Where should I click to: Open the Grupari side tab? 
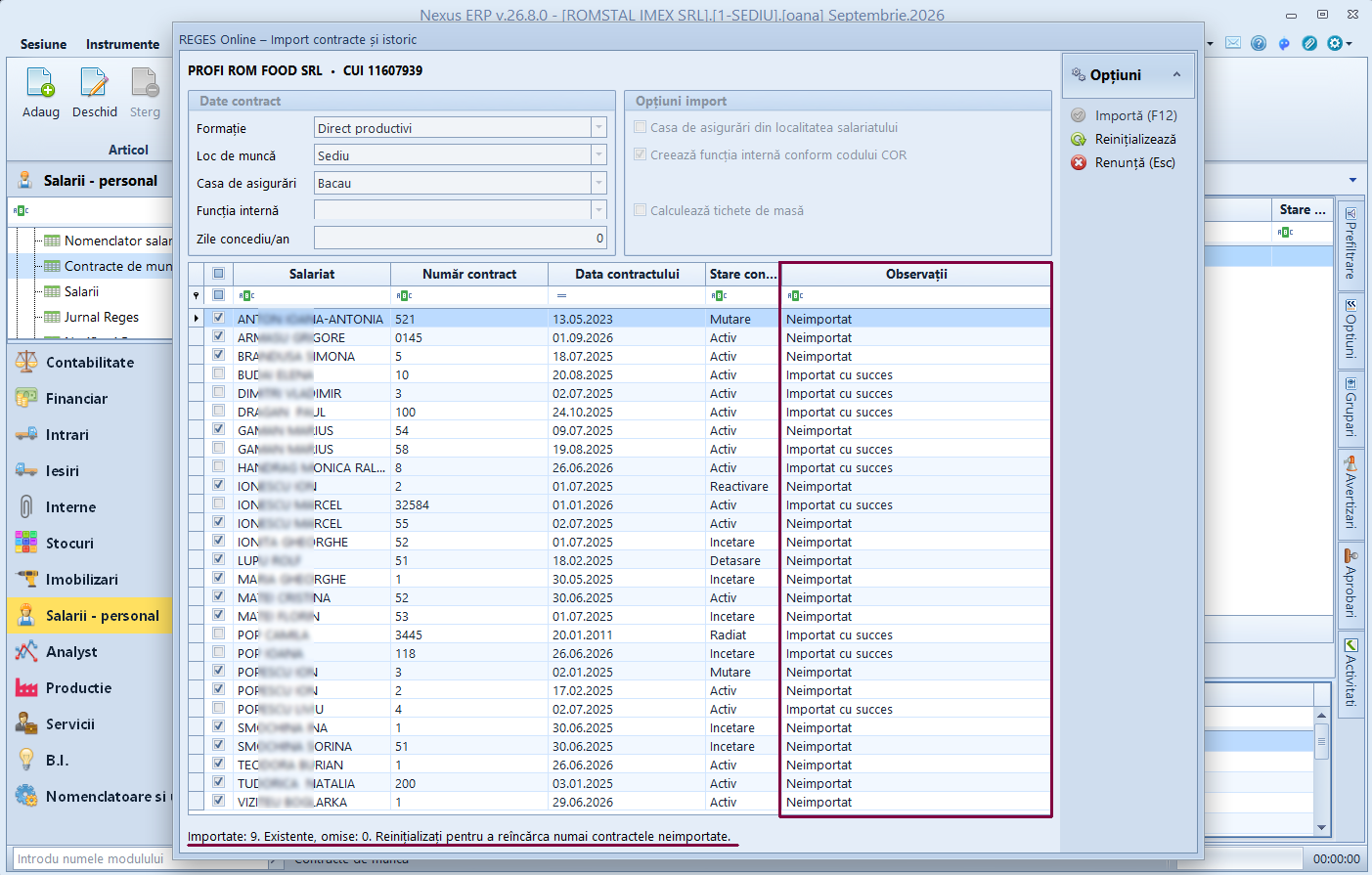(1350, 407)
